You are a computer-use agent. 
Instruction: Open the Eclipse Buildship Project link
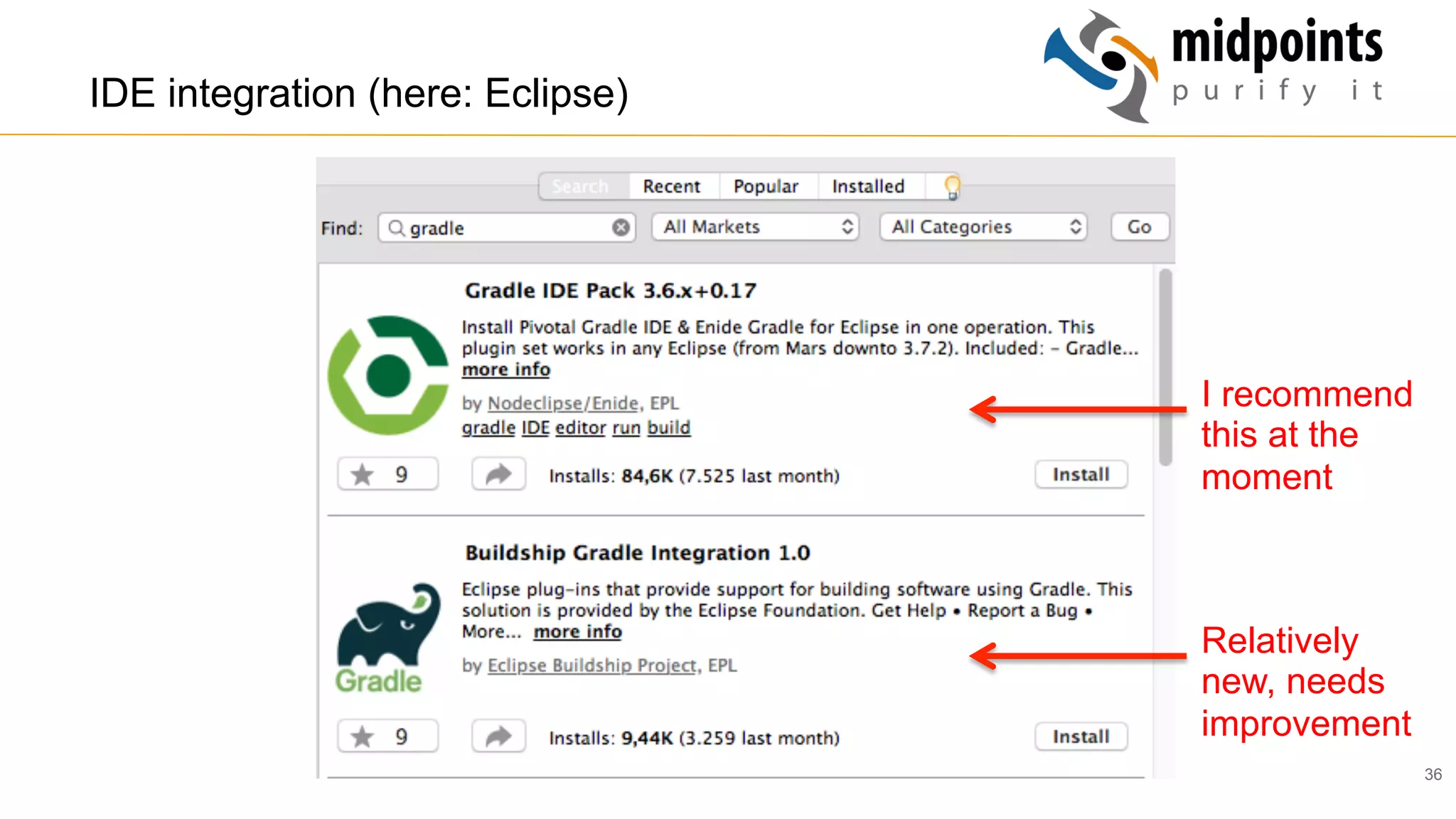tap(592, 665)
